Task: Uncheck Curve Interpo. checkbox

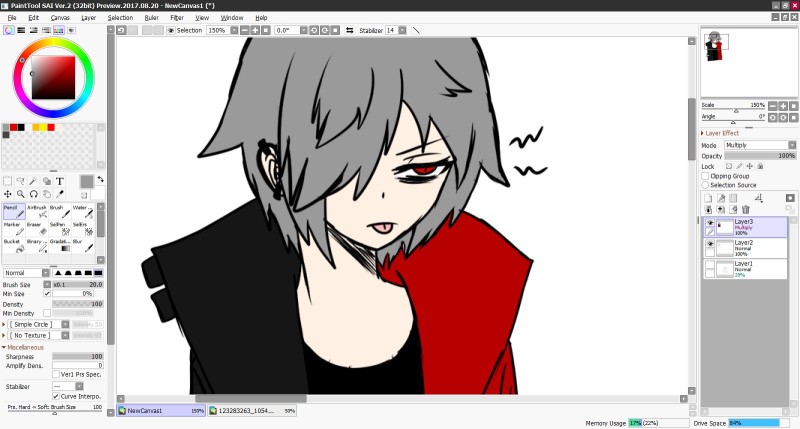Action: click(x=56, y=396)
